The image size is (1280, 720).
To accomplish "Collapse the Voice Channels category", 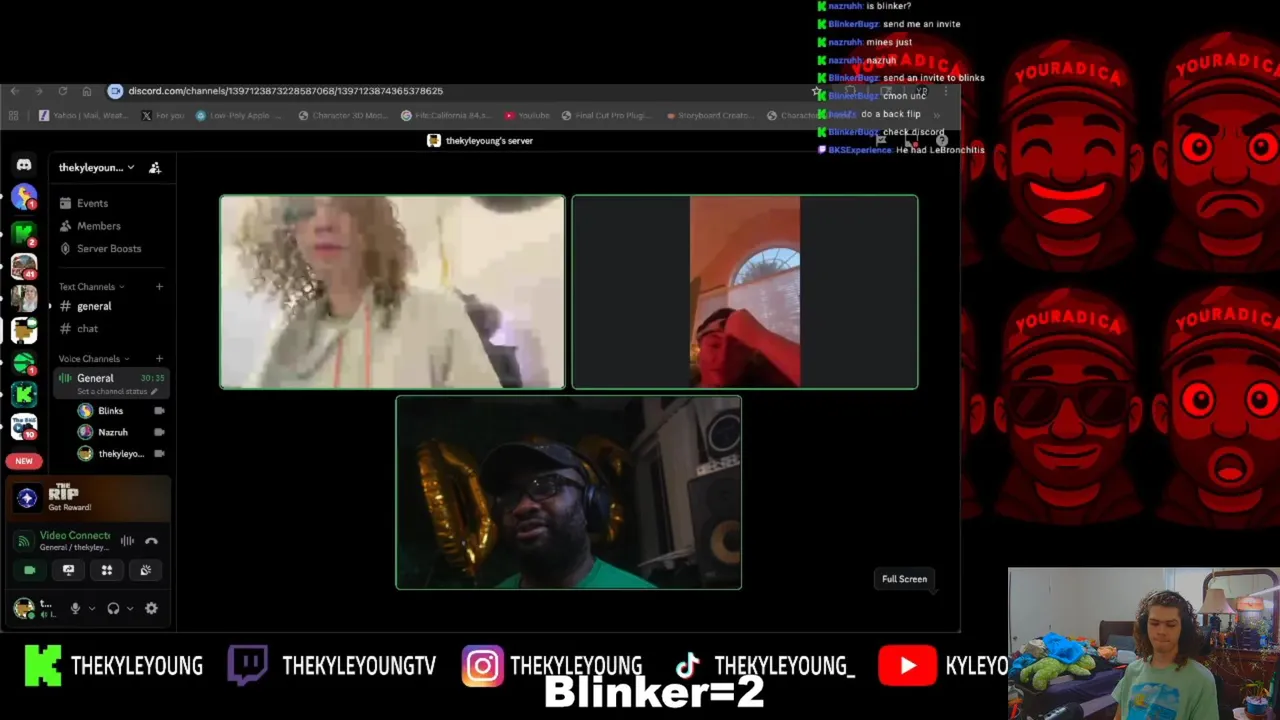I will coord(94,359).
